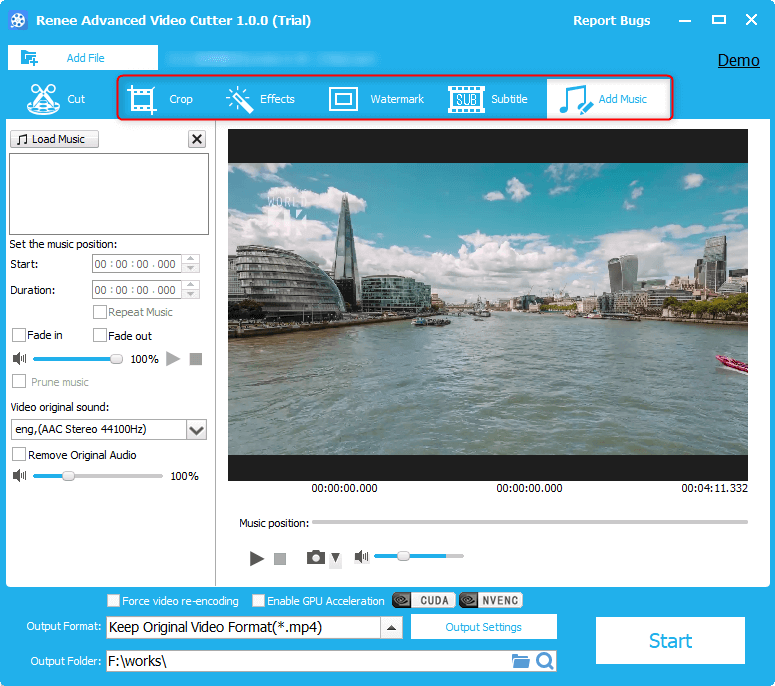The image size is (775, 686).
Task: Close the loaded music with X button
Action: tap(197, 139)
